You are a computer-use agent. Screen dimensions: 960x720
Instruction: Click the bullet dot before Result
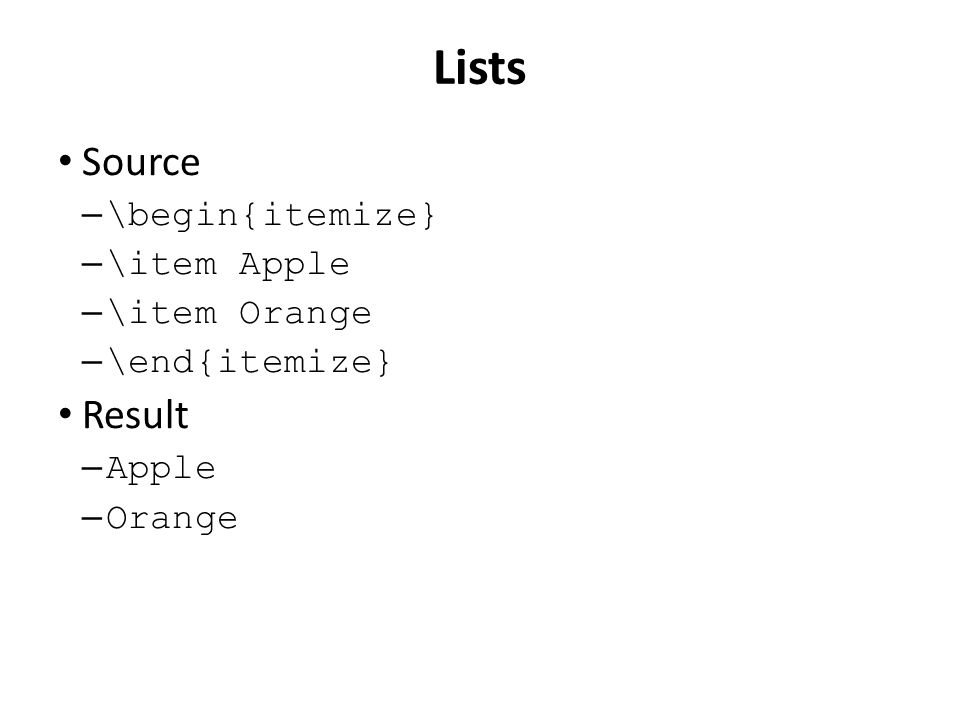[65, 414]
